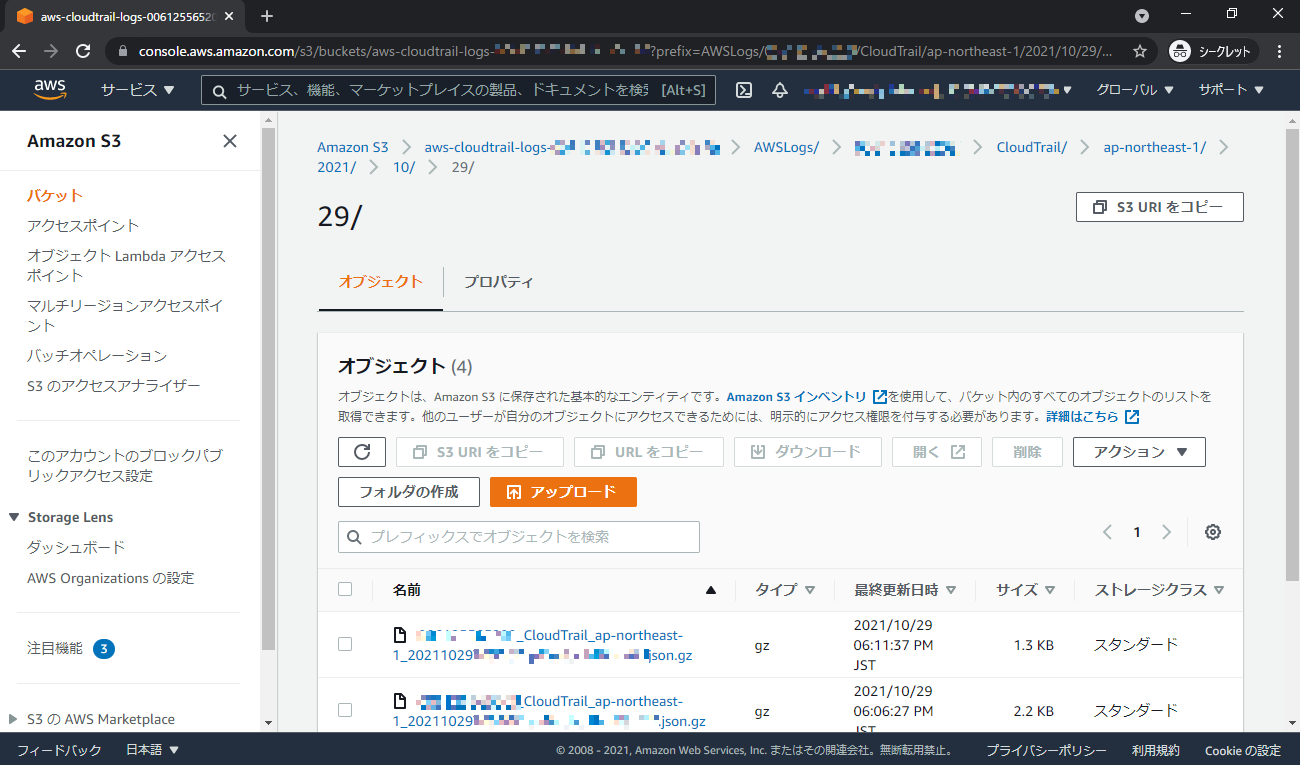
Task: Sort by タイプ column
Action: point(785,590)
